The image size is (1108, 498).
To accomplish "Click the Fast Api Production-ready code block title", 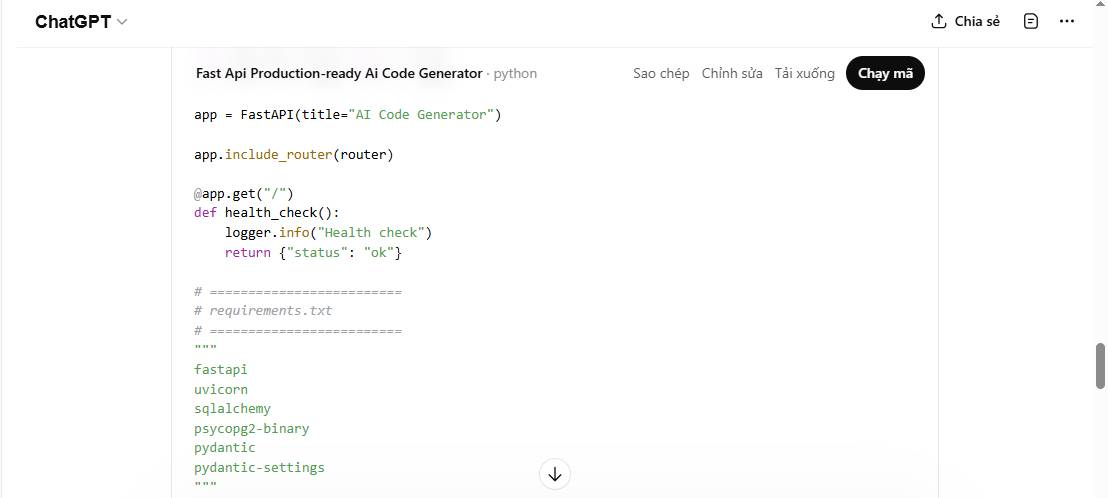I will tap(338, 73).
